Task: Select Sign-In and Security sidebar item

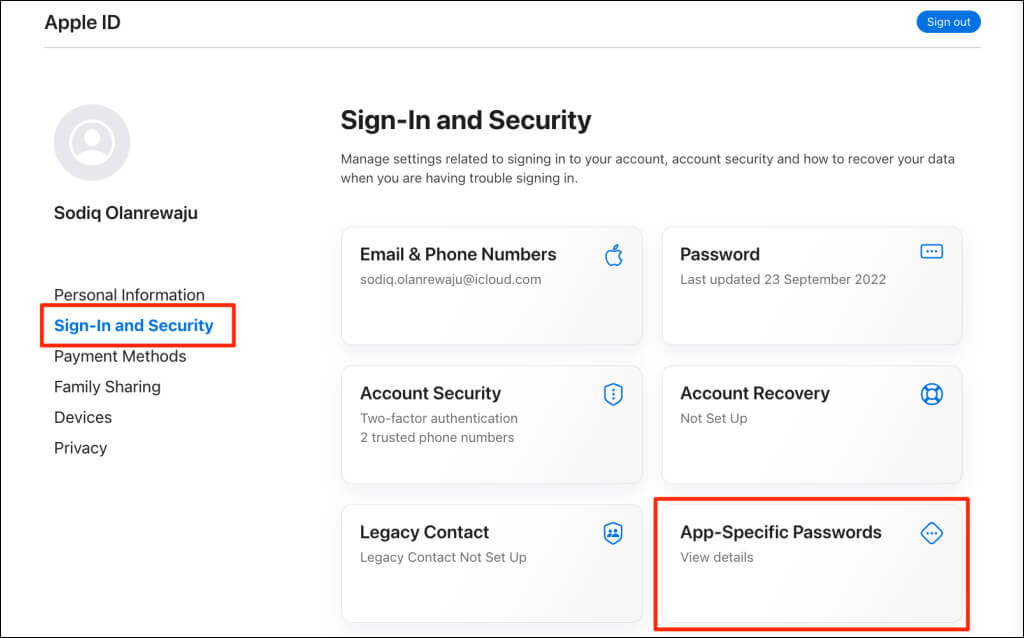Action: pyautogui.click(x=134, y=325)
